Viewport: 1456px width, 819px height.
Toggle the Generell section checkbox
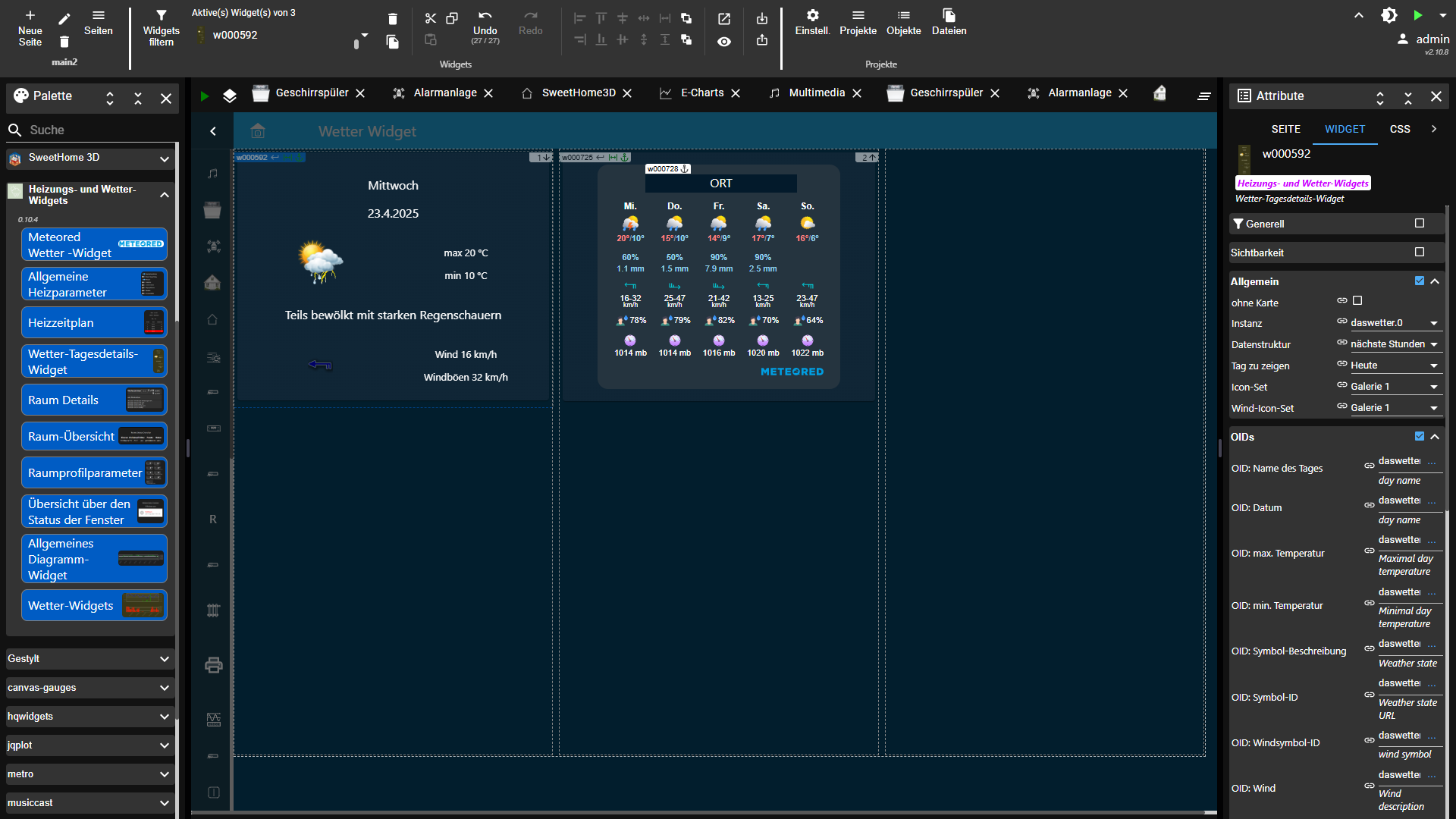click(x=1420, y=223)
